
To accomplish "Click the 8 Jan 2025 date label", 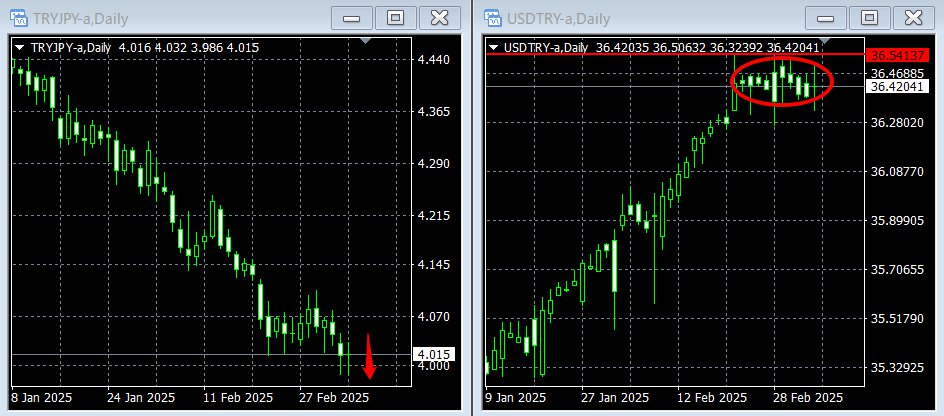I will point(42,397).
